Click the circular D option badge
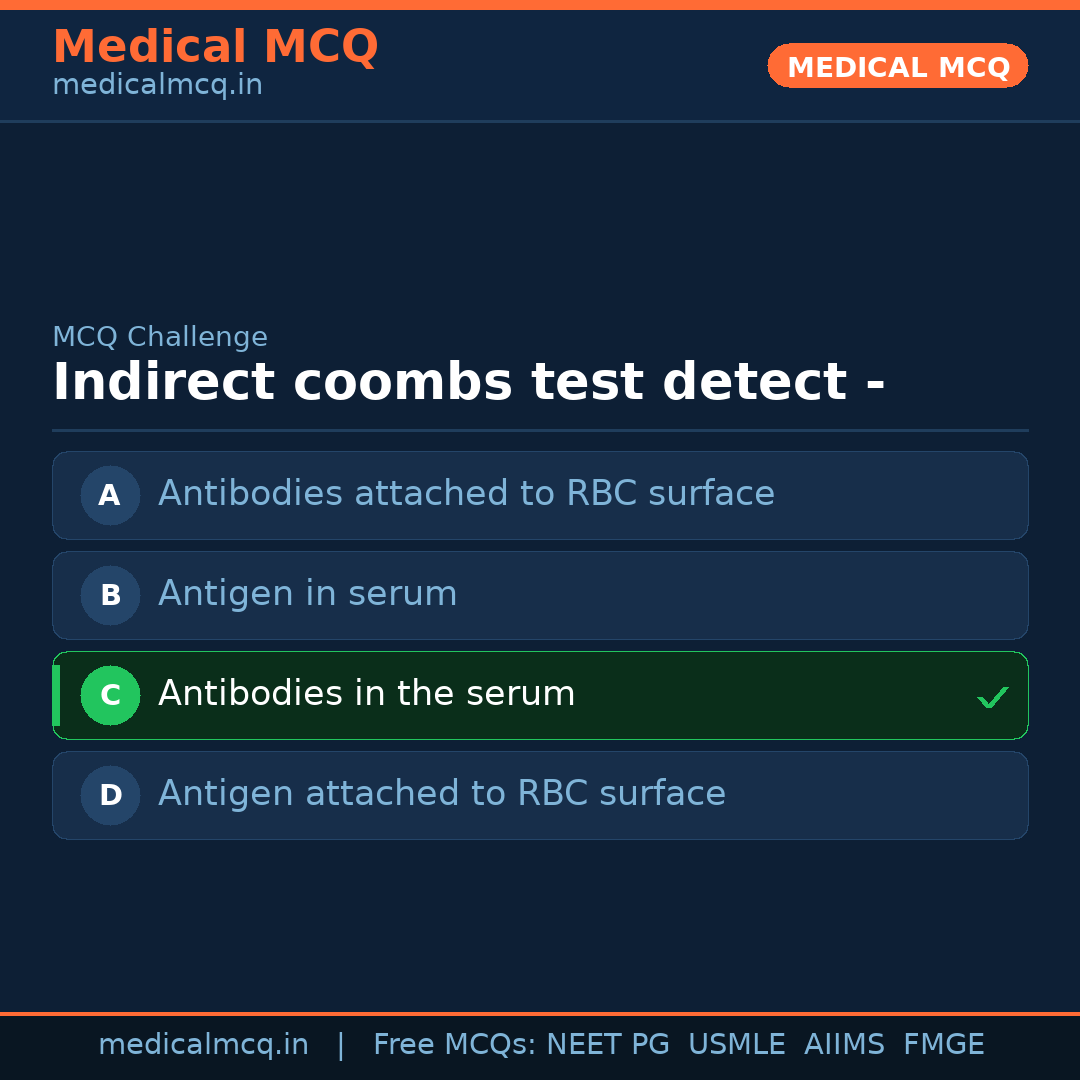 pyautogui.click(x=110, y=795)
